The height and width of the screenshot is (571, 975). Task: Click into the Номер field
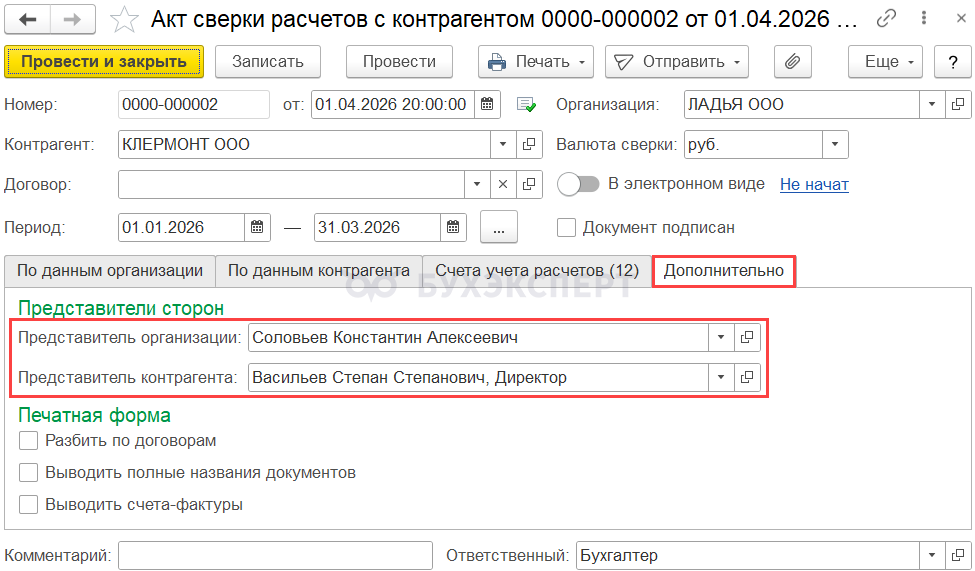(x=194, y=104)
